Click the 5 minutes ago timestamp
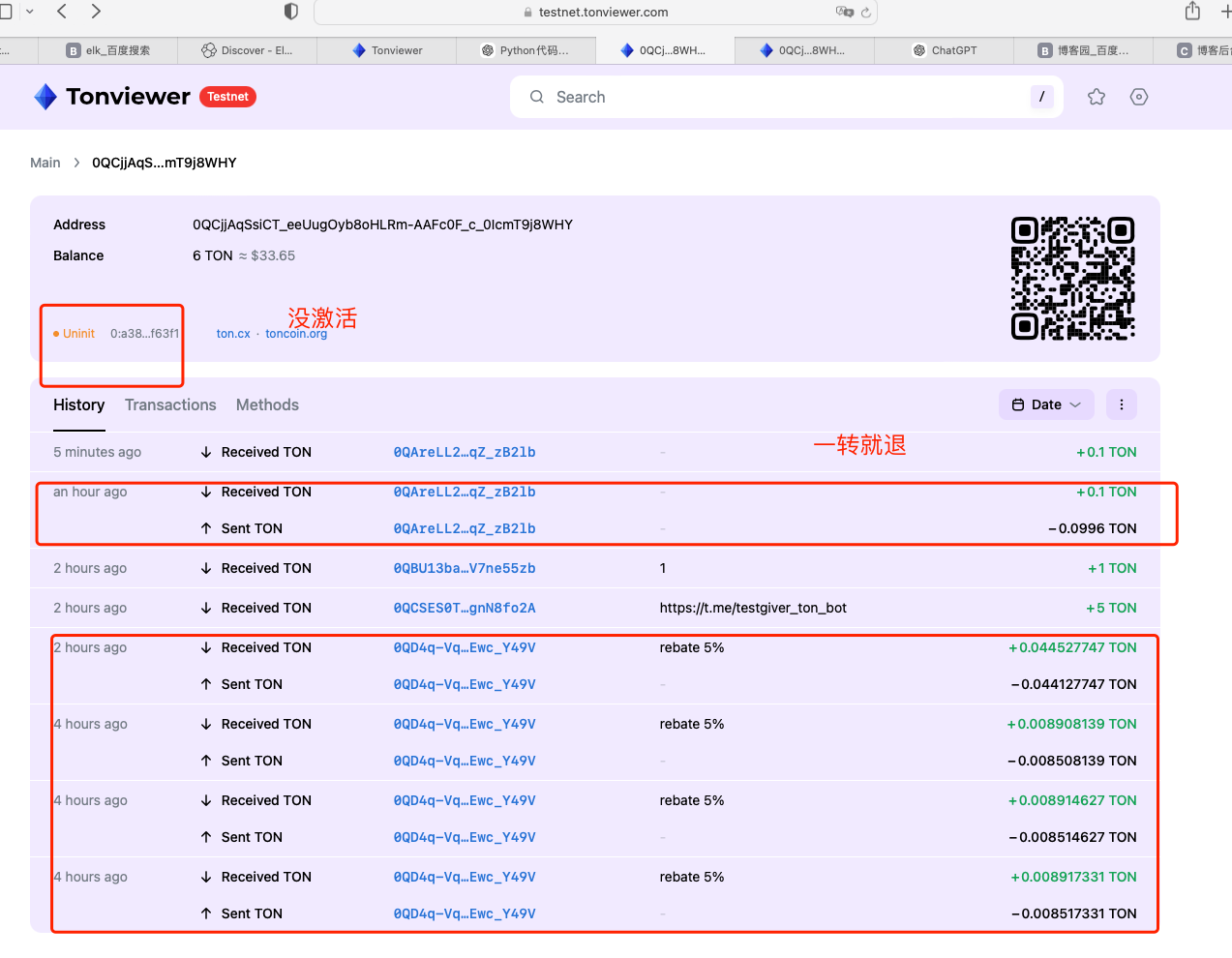1232x958 pixels. pos(97,452)
